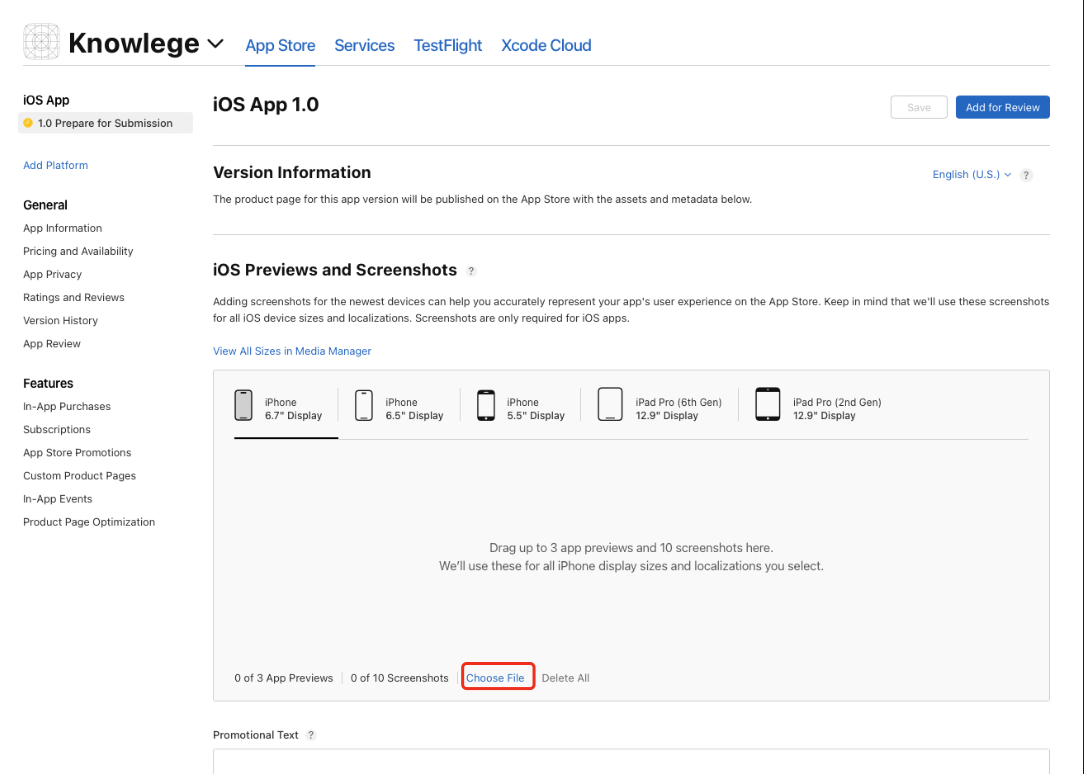
Task: Select the iPhone 6.7" Display tab
Action: (286, 408)
